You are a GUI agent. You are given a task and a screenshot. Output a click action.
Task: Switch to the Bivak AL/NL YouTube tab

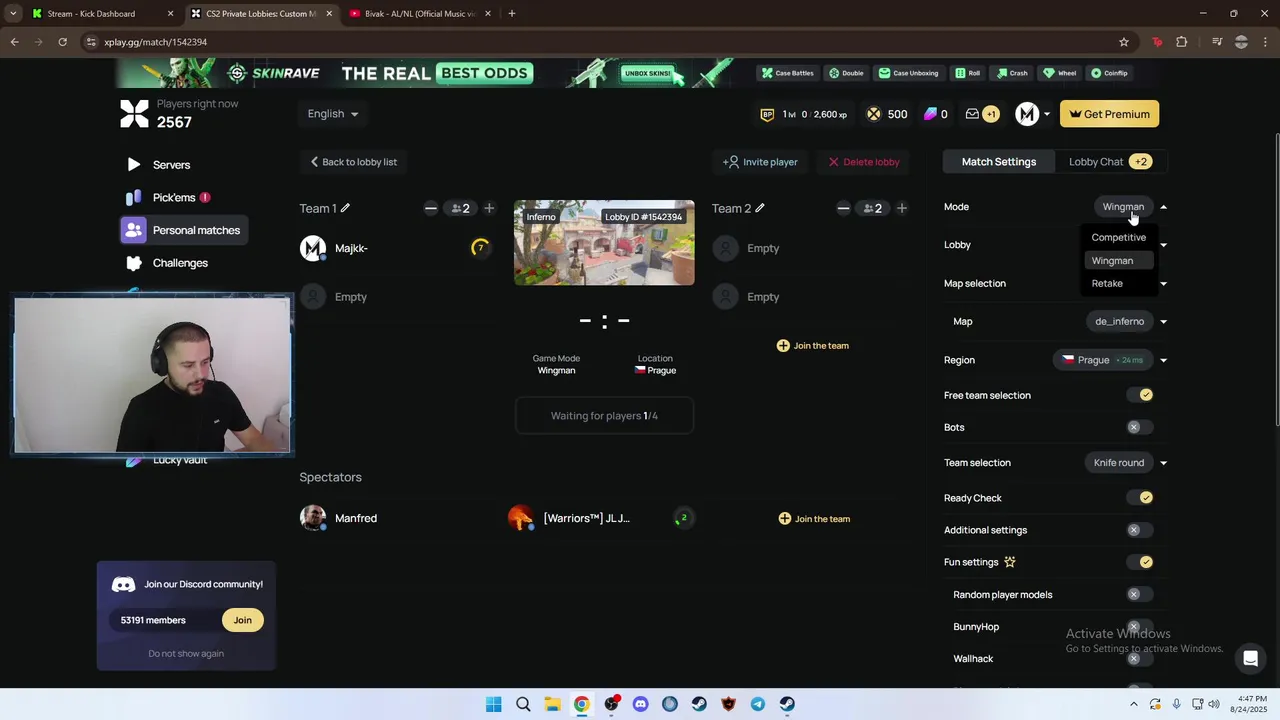420,14
